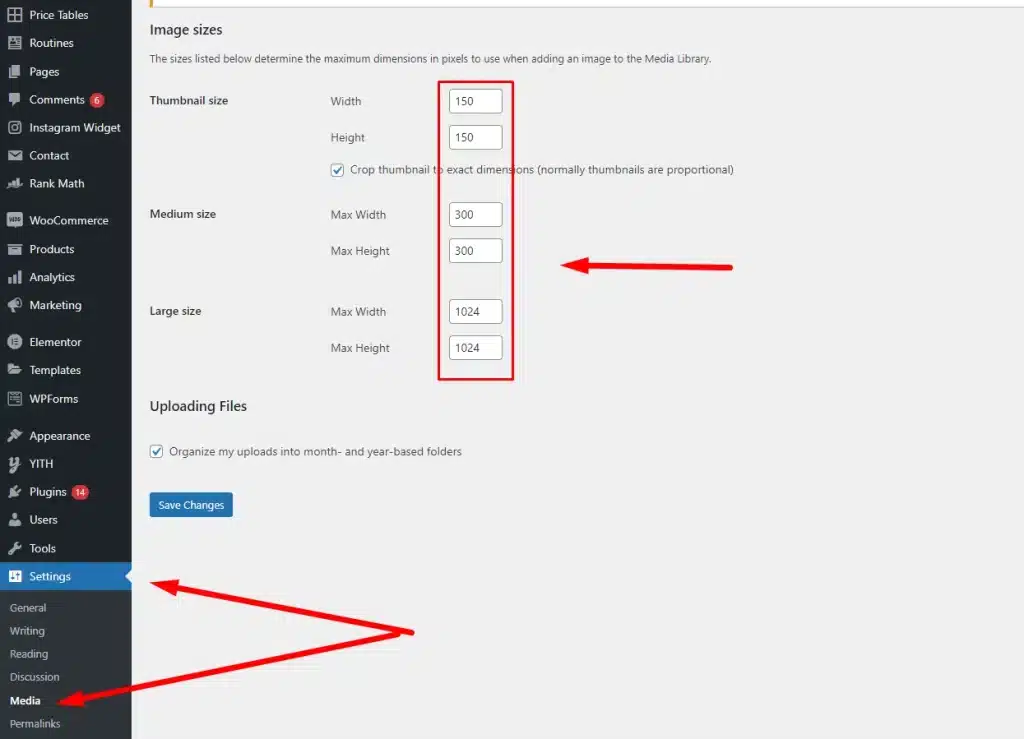Click the Comments count badge 6

(97, 100)
